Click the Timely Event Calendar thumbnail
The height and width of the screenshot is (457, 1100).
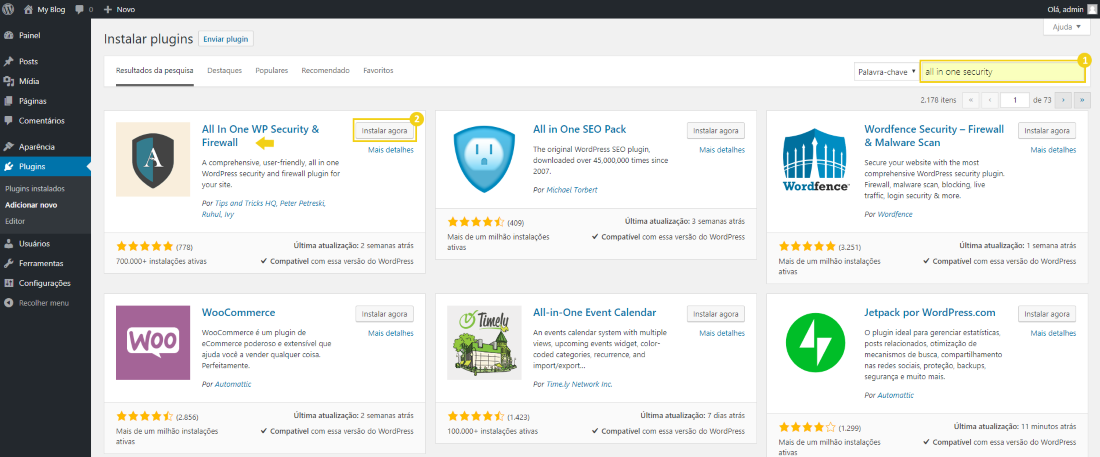485,343
